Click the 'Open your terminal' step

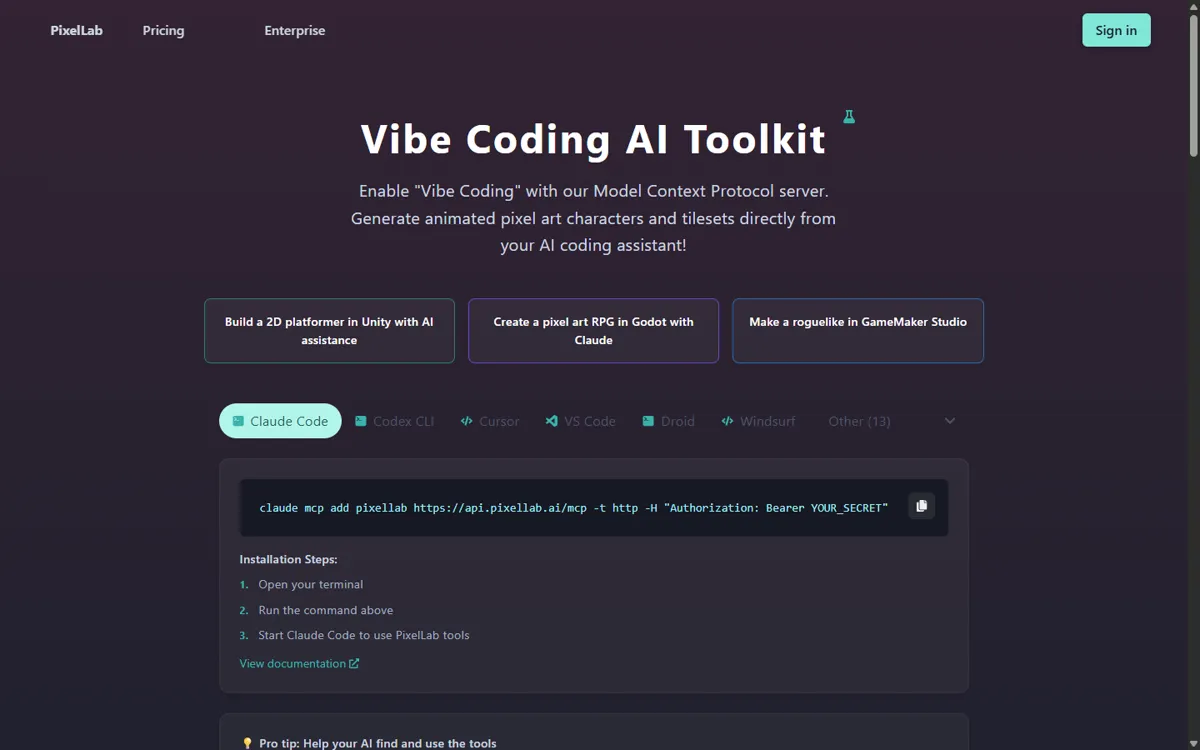pos(310,584)
